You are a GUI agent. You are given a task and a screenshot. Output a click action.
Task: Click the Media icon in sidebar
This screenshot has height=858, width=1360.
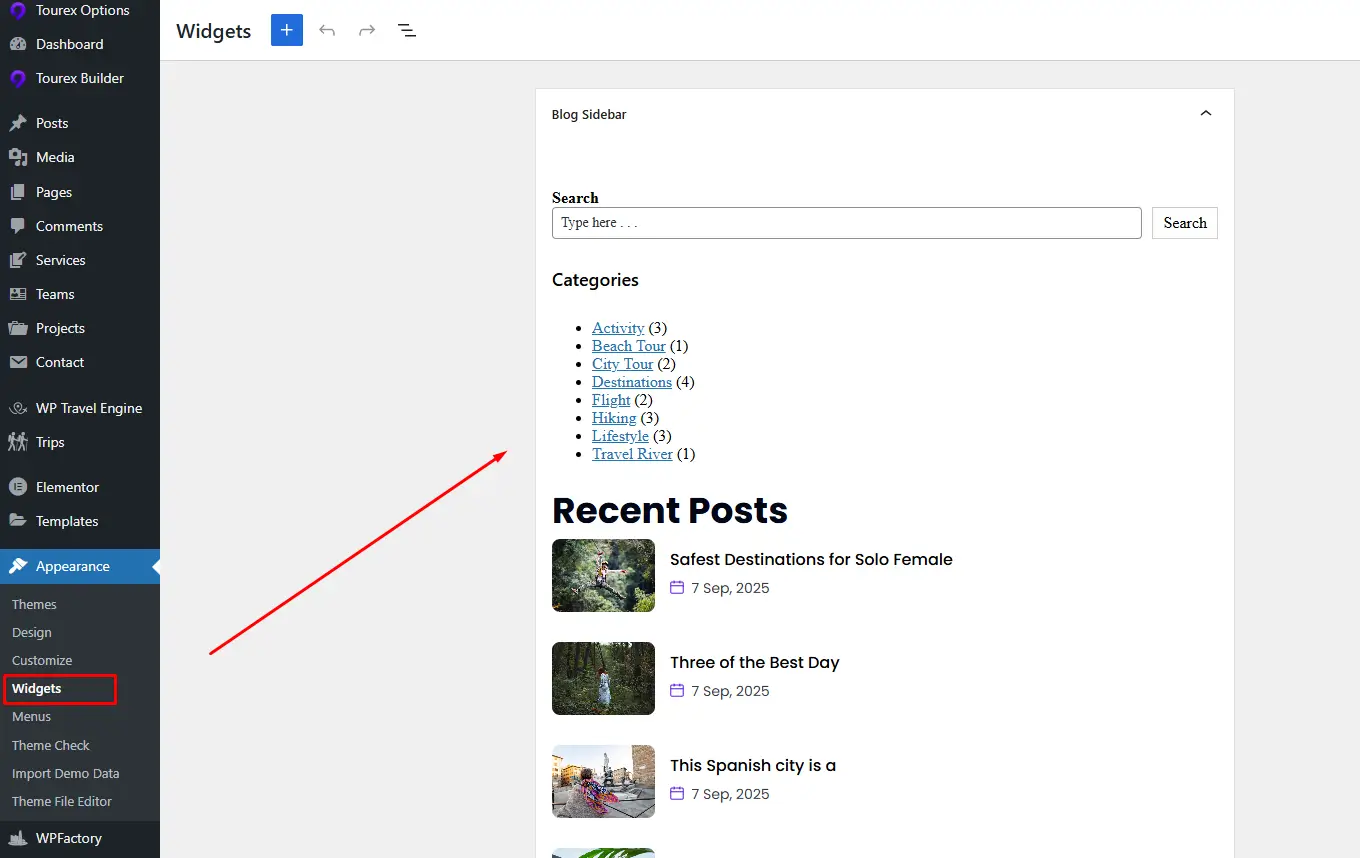(x=17, y=157)
